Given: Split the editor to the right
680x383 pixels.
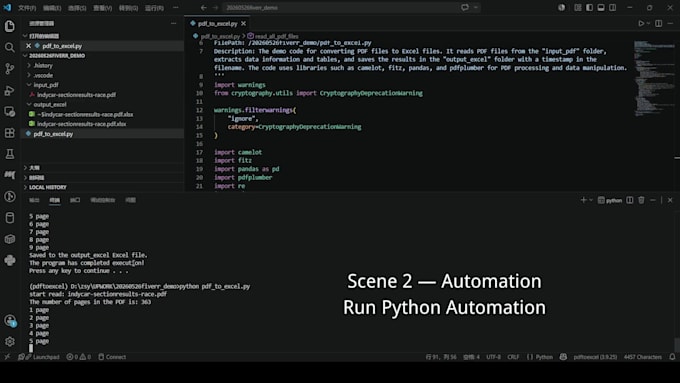Looking at the screenshot, I should coord(658,23).
